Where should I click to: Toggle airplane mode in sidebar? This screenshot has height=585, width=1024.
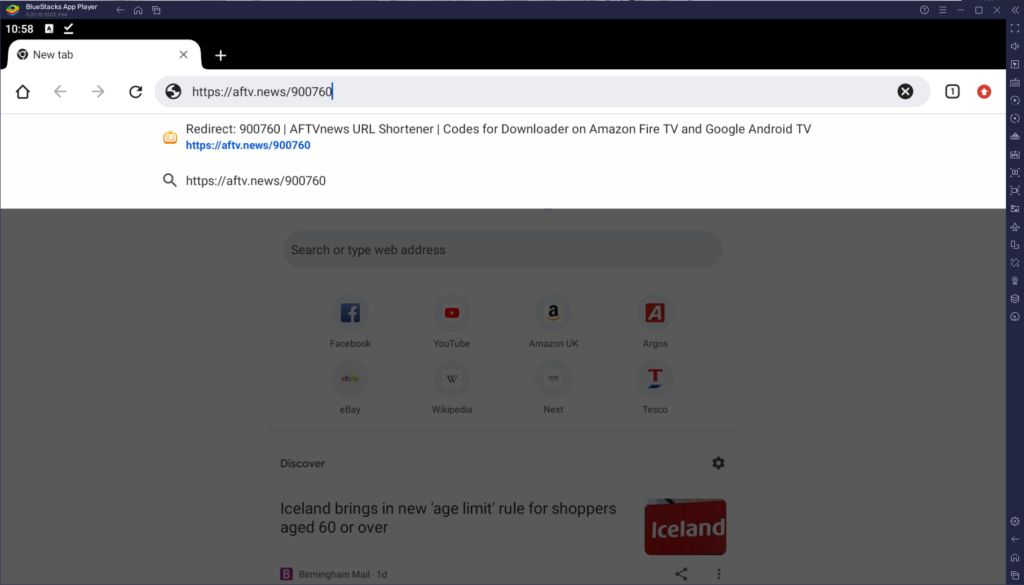(1015, 227)
